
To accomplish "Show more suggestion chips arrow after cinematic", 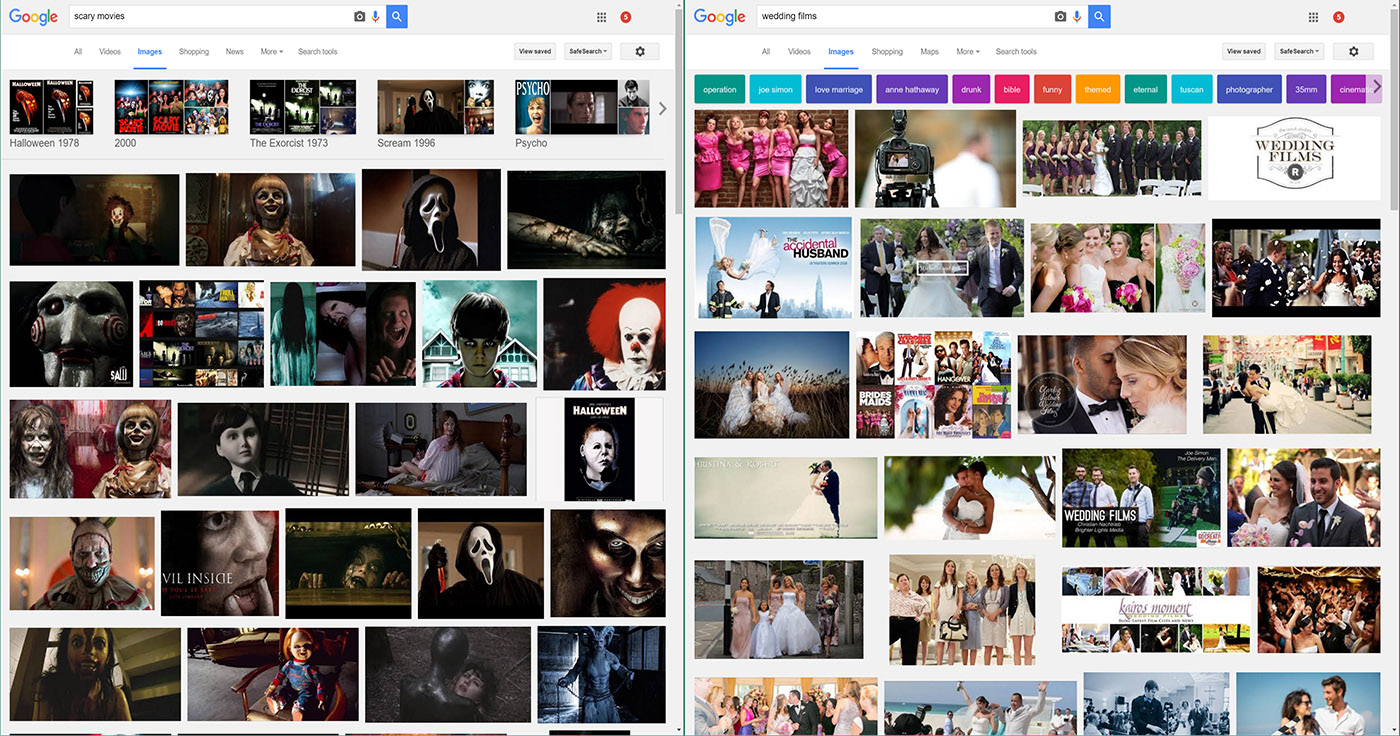I will pos(1377,87).
